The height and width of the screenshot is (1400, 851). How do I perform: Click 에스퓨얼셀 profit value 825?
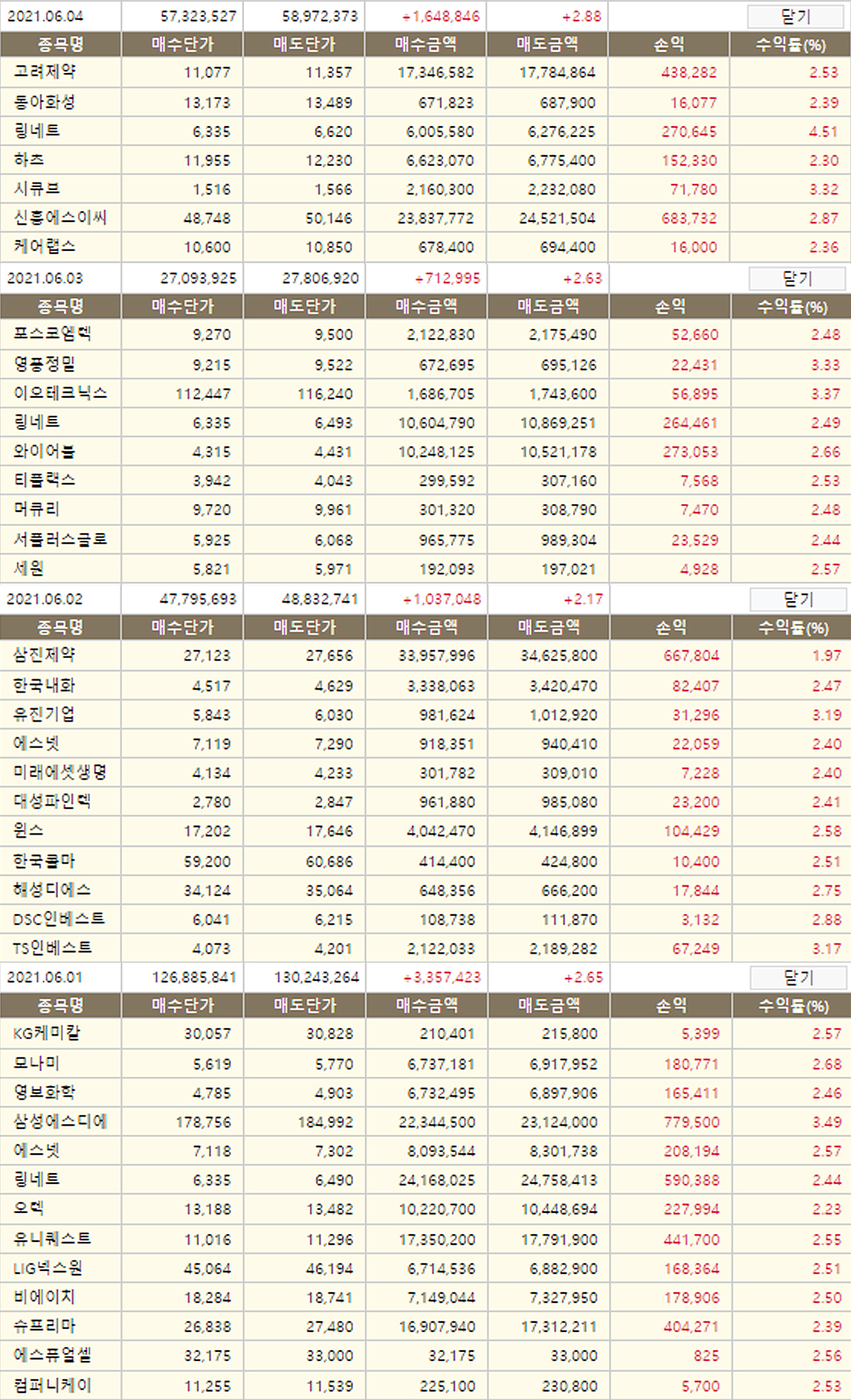tap(706, 1355)
